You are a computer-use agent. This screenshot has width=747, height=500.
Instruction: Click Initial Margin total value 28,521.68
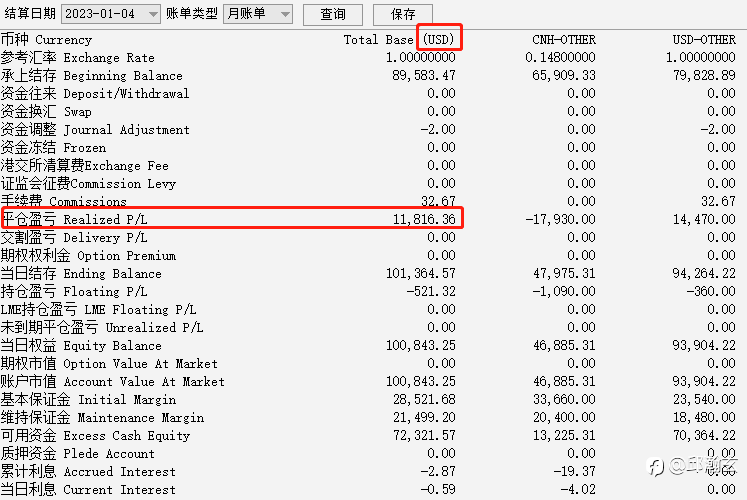424,399
